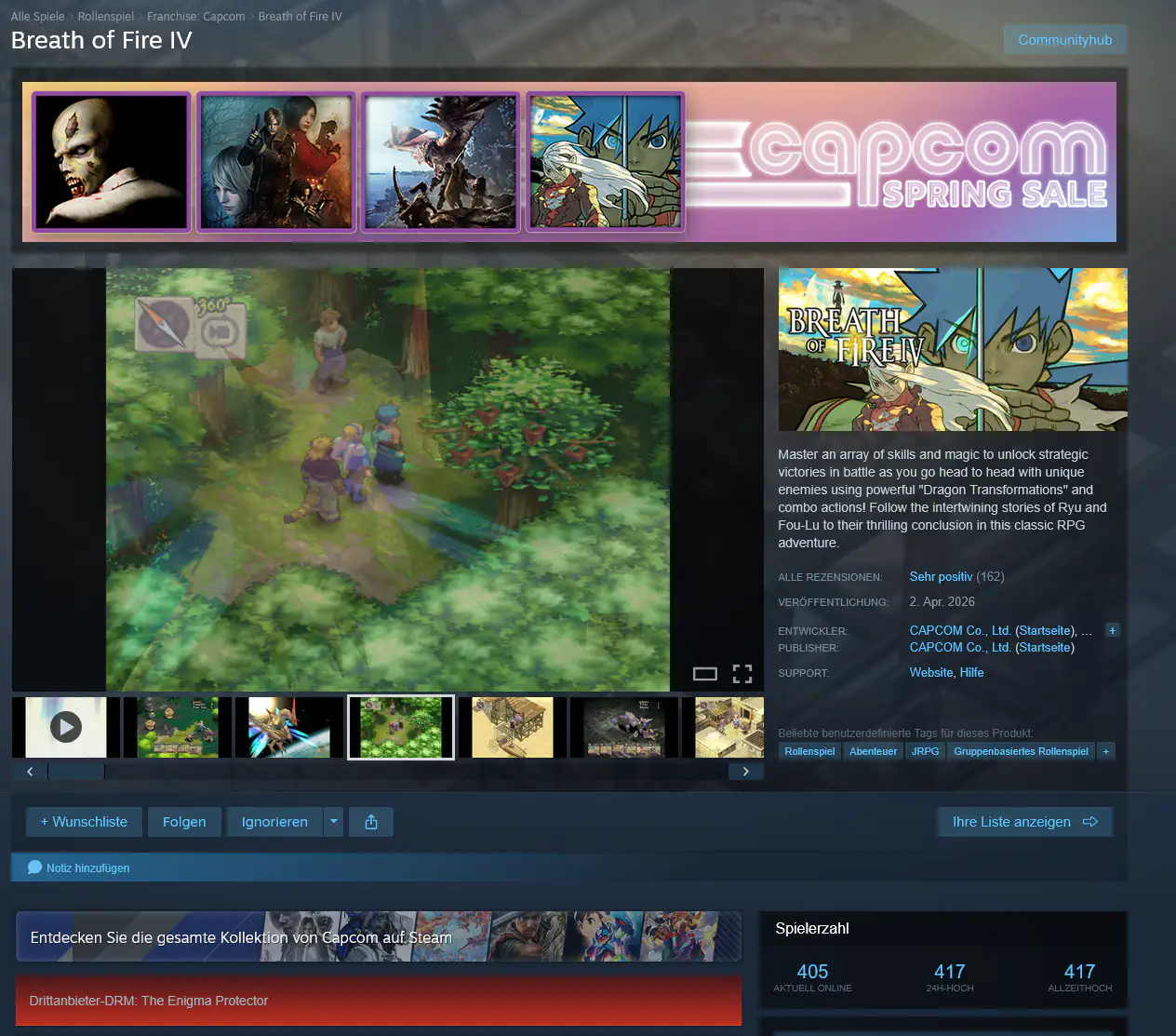The image size is (1176, 1036).
Task: Select the Rollenspiel tag
Action: (809, 751)
